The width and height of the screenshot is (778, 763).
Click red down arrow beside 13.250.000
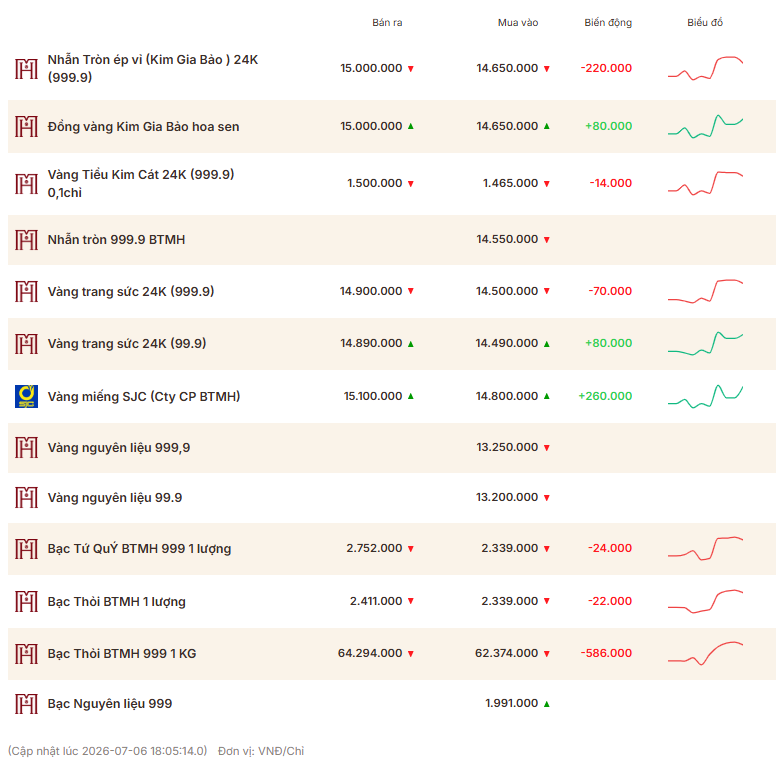[547, 448]
